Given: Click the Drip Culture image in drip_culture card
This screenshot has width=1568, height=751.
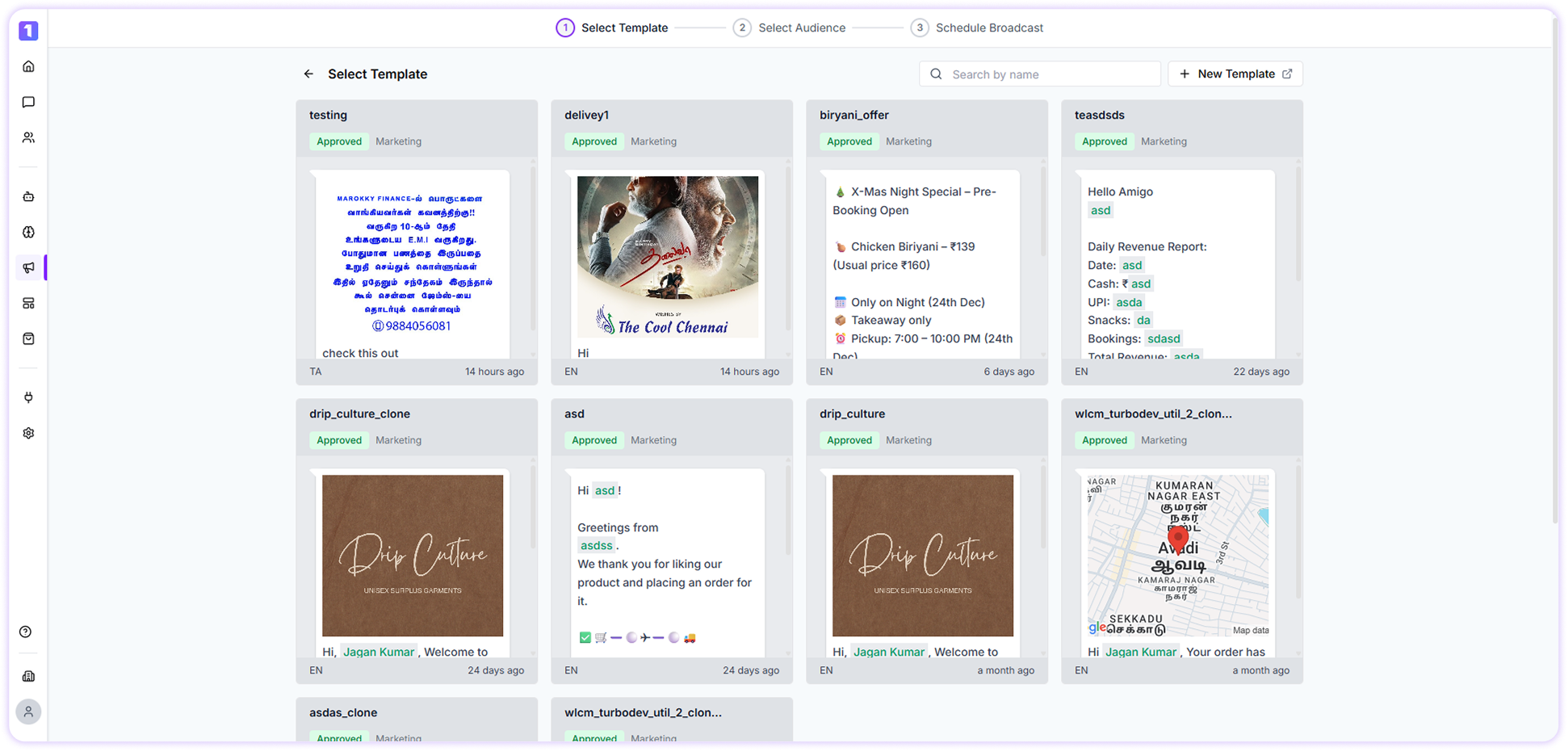Looking at the screenshot, I should [923, 556].
